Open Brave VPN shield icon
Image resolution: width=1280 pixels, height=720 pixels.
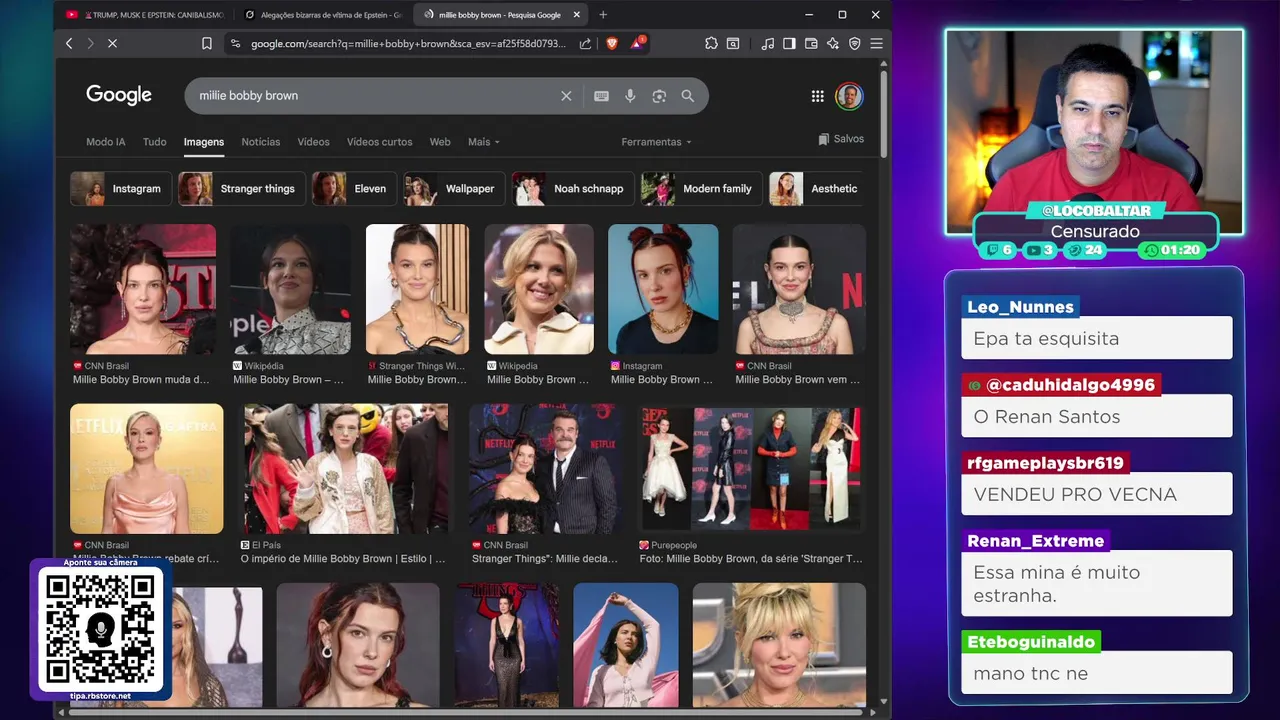pyautogui.click(x=855, y=44)
